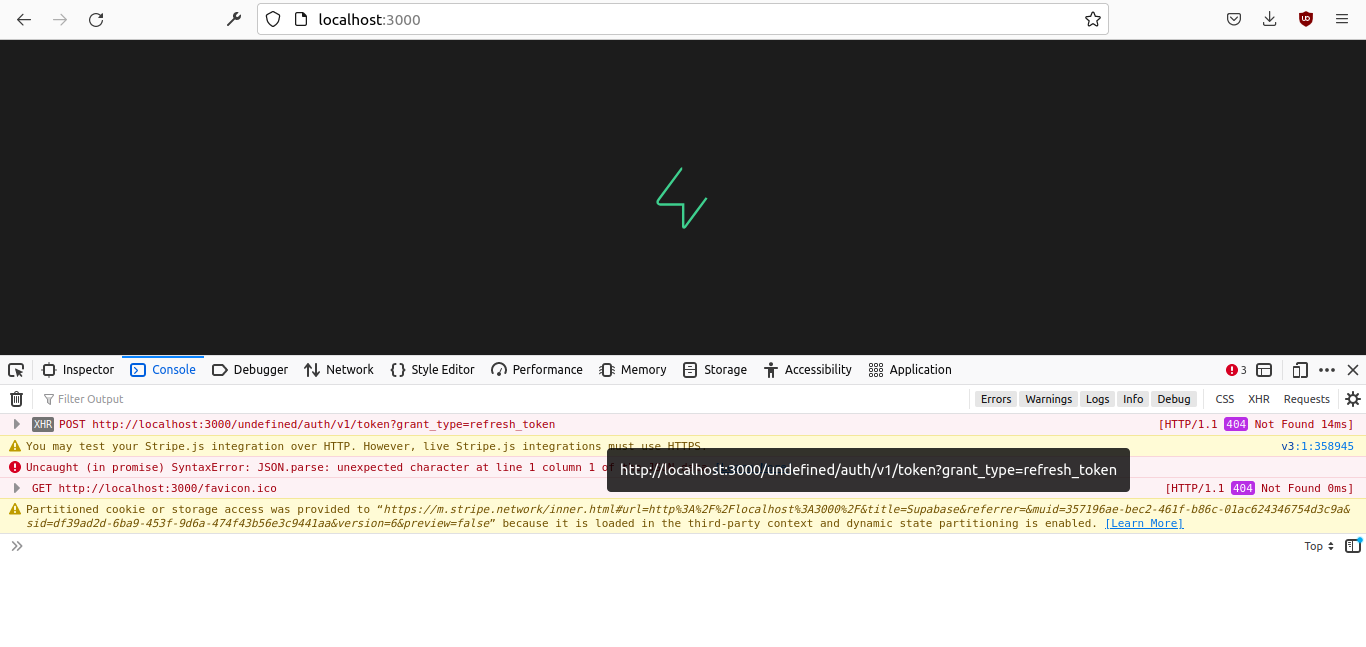Close the developer tools panel
The width and height of the screenshot is (1366, 647).
coord(1353,370)
